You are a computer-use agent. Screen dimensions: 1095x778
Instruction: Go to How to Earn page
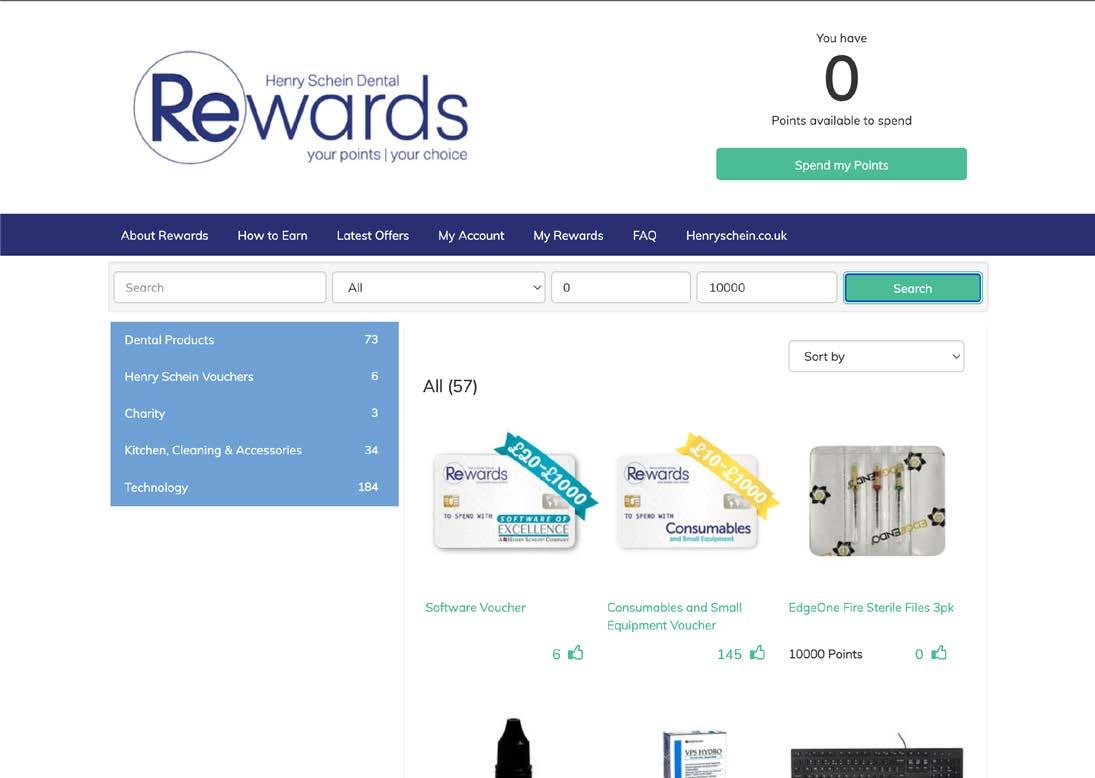272,235
